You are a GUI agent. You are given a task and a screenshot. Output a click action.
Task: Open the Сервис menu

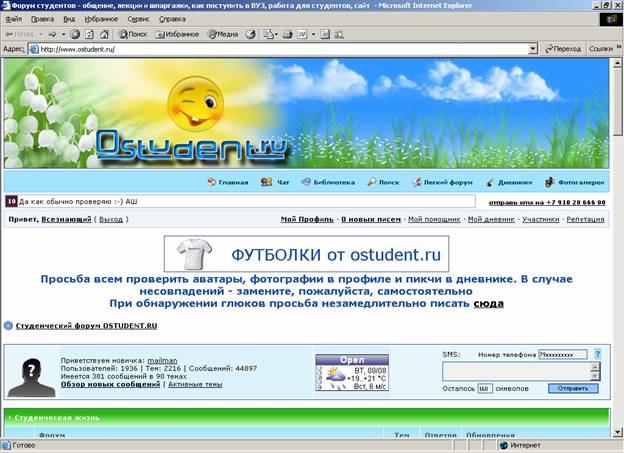[138, 19]
